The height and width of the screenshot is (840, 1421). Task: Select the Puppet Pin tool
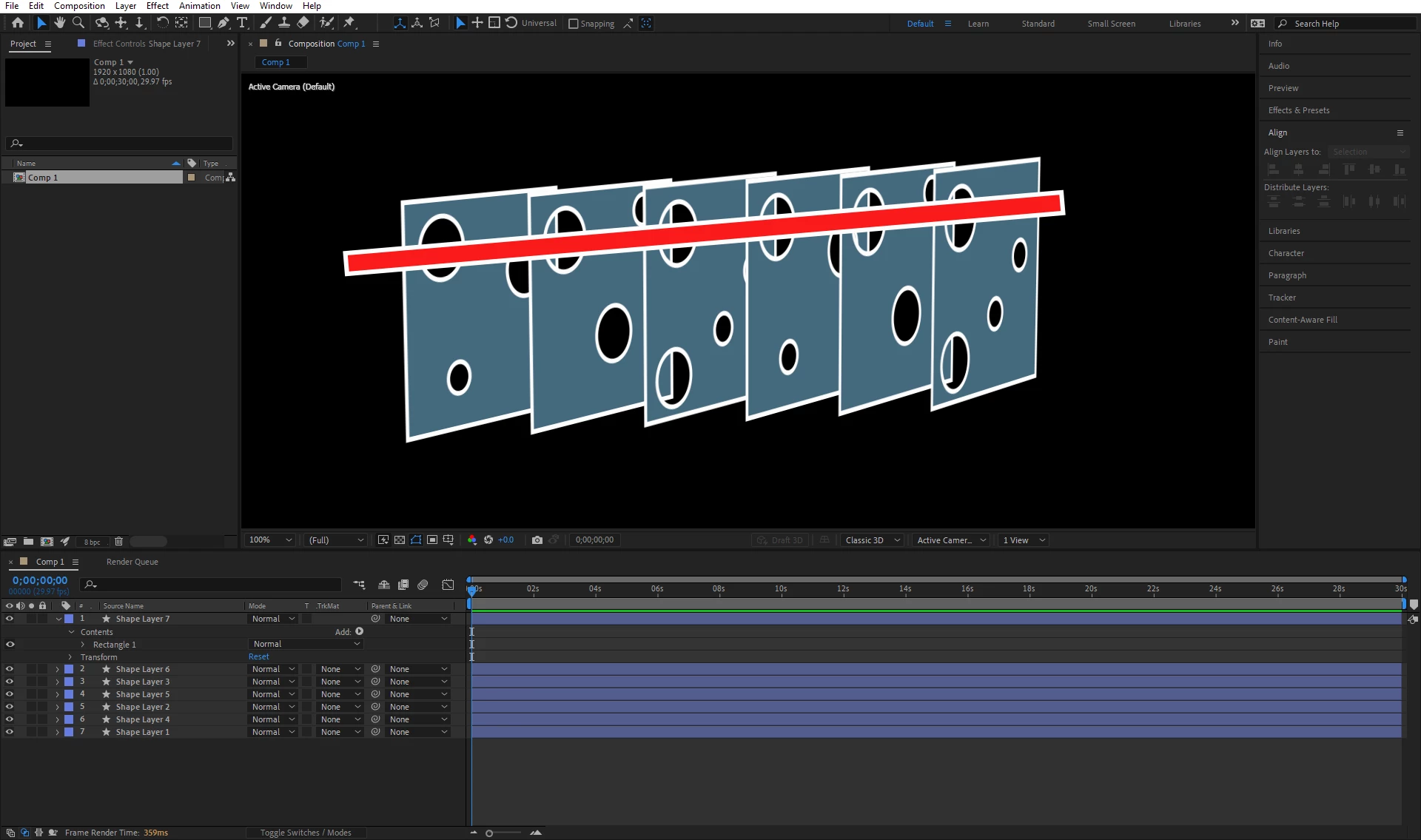[349, 23]
